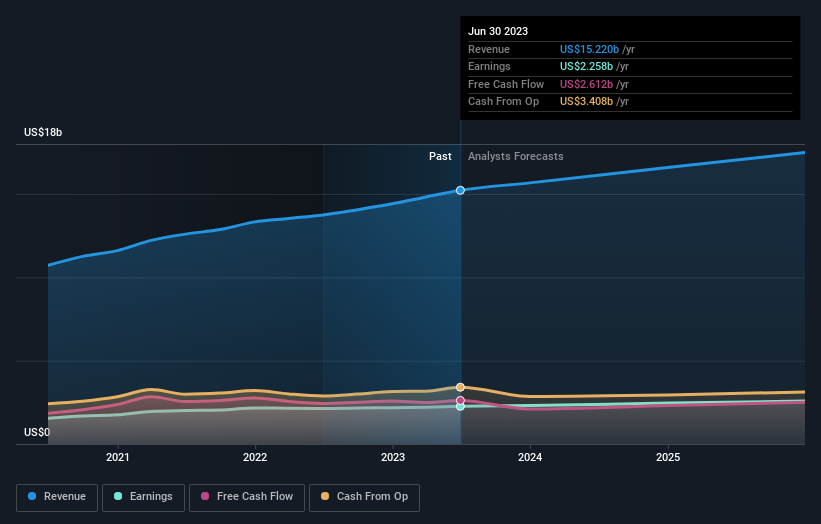The width and height of the screenshot is (821, 524).
Task: Click the US$3.408b cash from op value
Action: [586, 102]
